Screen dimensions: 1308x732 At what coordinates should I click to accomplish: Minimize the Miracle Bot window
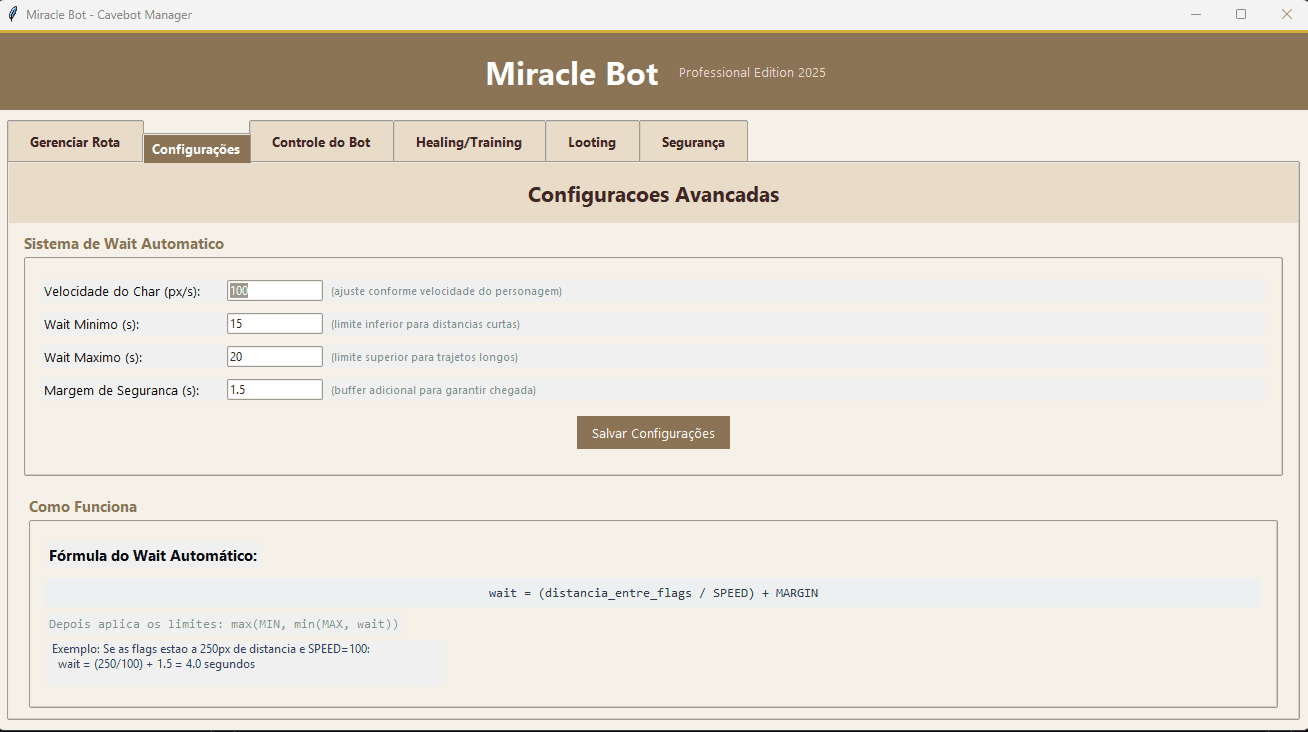coord(1196,14)
